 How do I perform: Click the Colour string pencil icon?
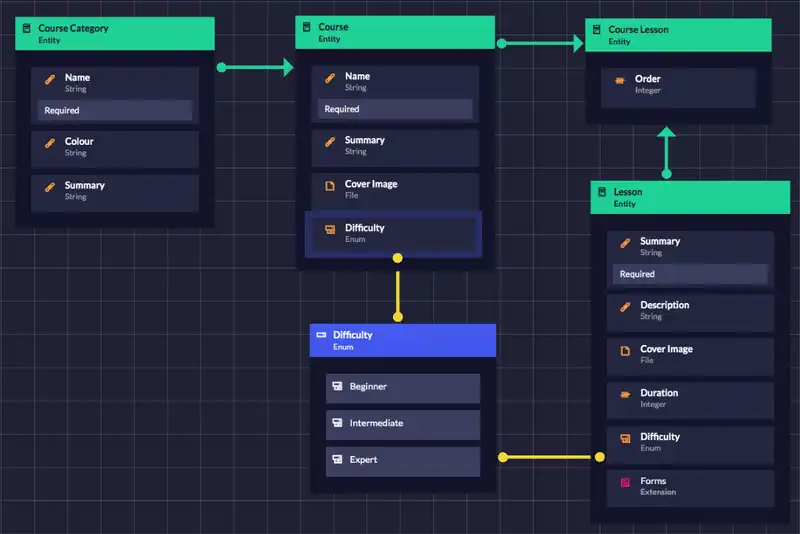[x=49, y=143]
